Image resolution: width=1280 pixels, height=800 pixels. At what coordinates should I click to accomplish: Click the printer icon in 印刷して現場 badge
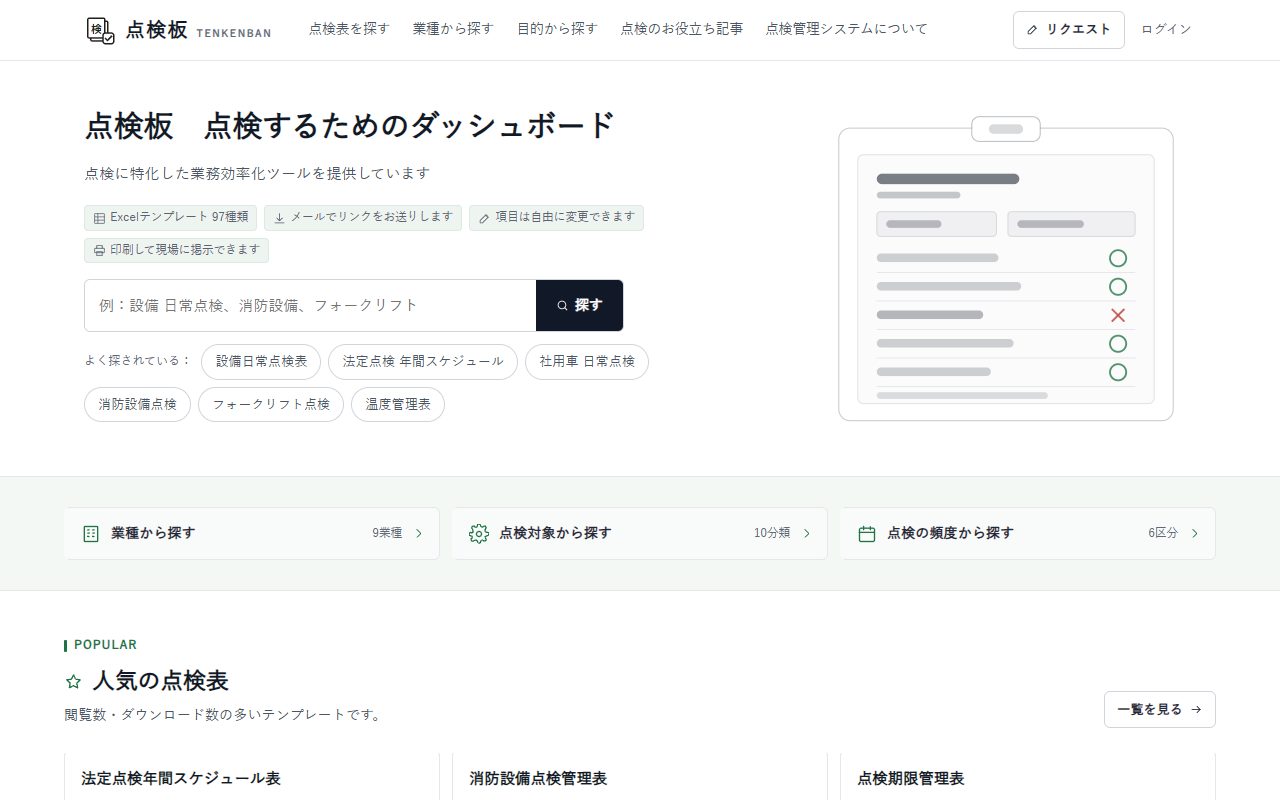click(99, 250)
